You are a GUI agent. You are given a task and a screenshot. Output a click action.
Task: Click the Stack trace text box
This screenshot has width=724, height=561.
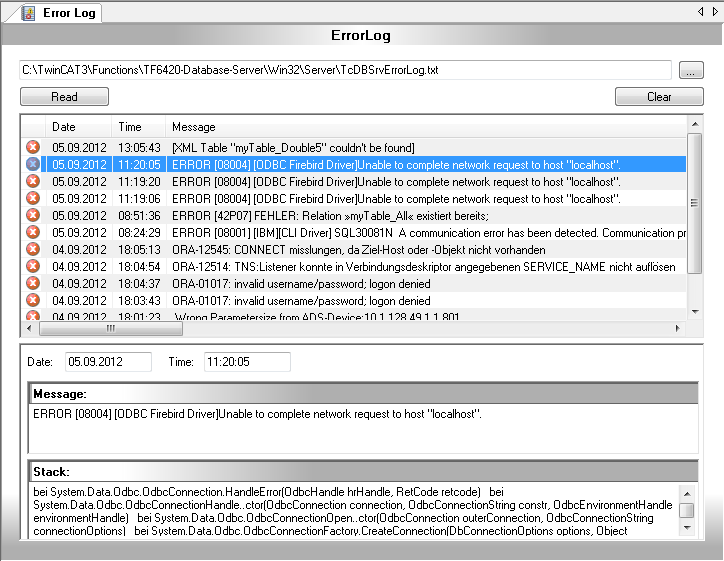(355, 511)
